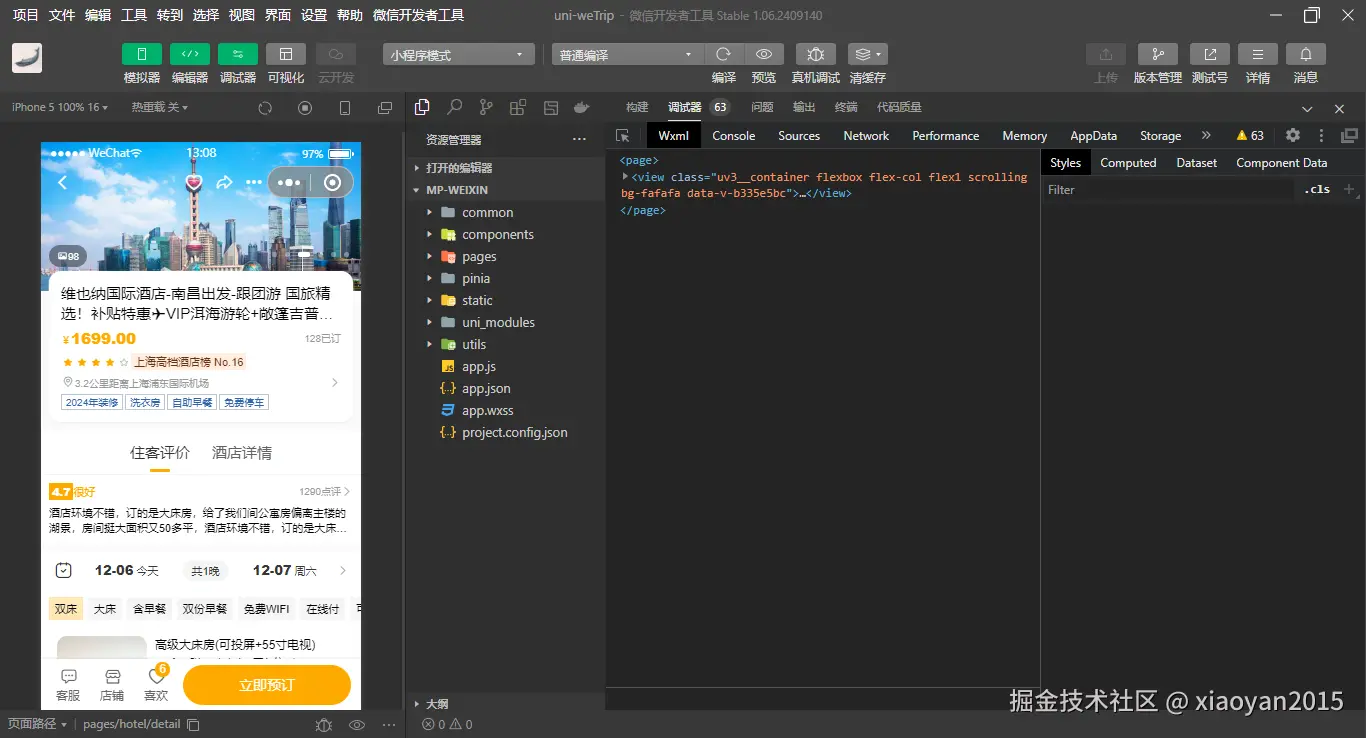Open the source control branch icon
Screen dimensions: 1366x738
pos(486,107)
